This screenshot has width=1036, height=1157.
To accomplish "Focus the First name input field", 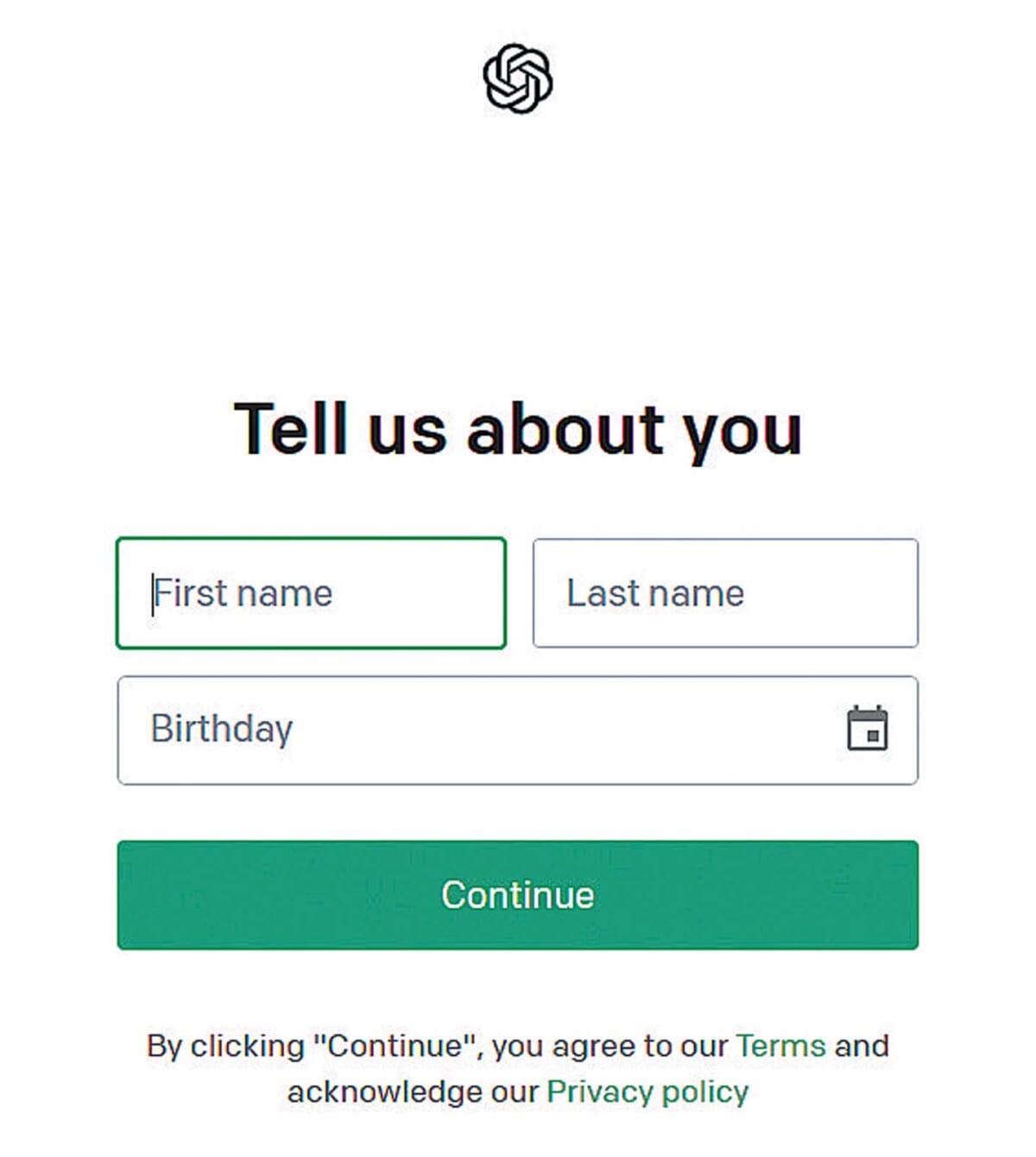I will click(311, 593).
